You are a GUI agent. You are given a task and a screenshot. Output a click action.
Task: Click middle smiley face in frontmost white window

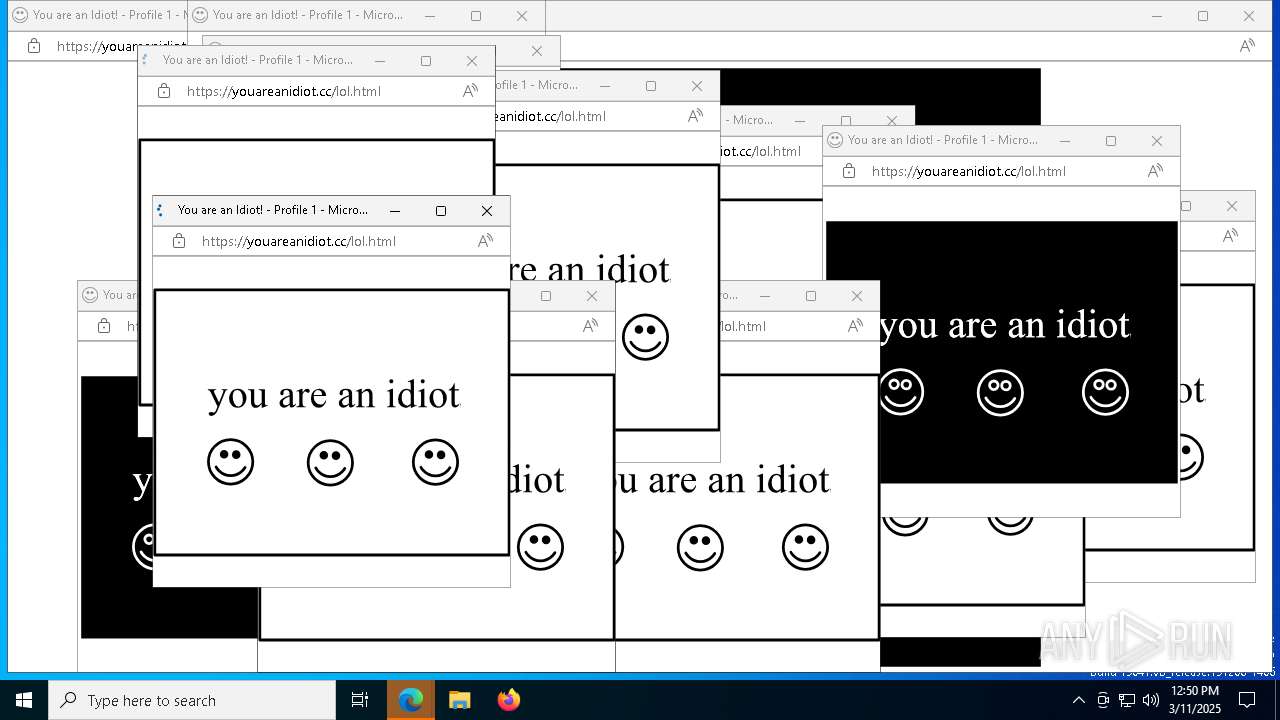tap(331, 462)
